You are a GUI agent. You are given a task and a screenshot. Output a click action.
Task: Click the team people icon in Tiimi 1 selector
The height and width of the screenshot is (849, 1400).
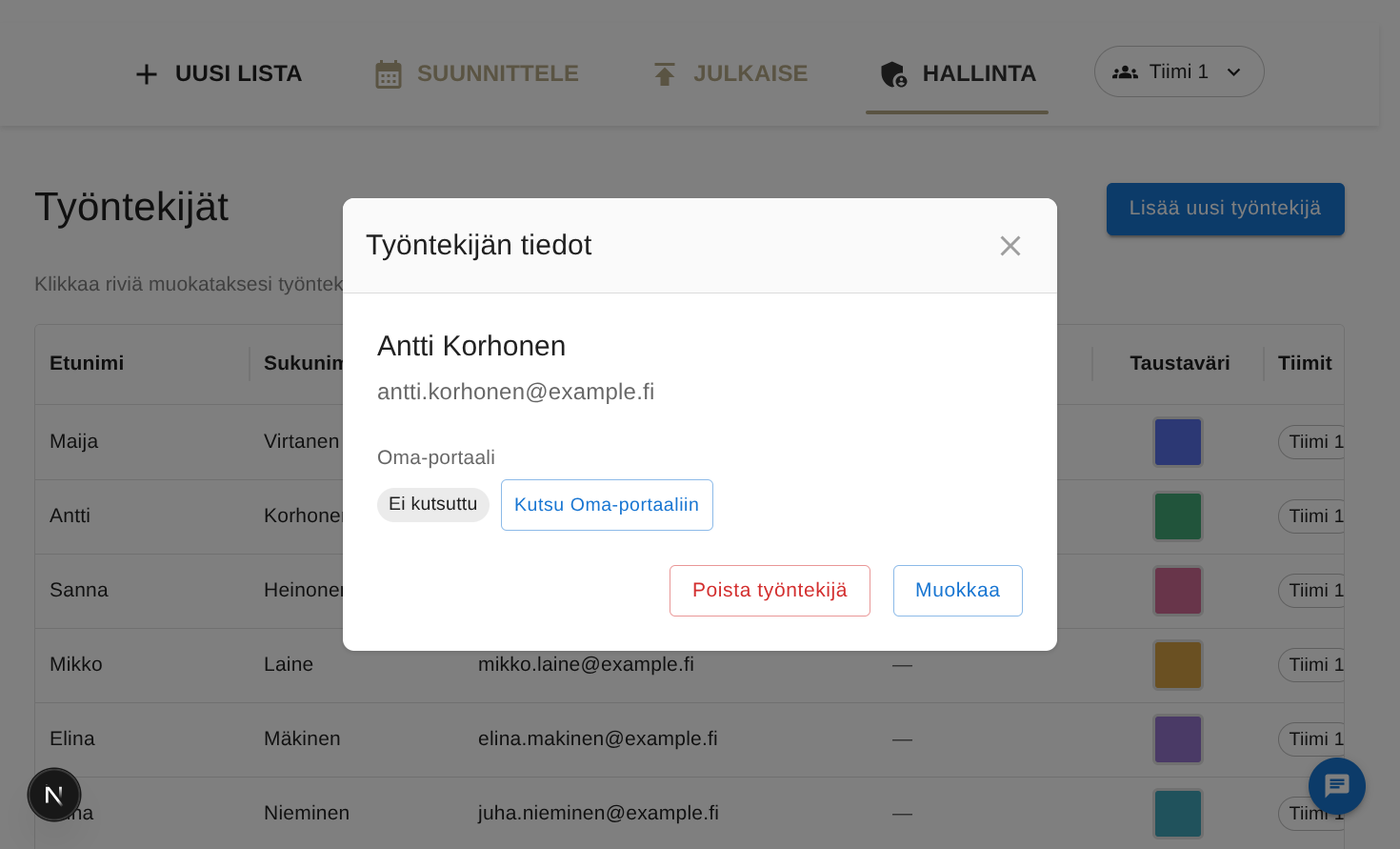(x=1125, y=72)
